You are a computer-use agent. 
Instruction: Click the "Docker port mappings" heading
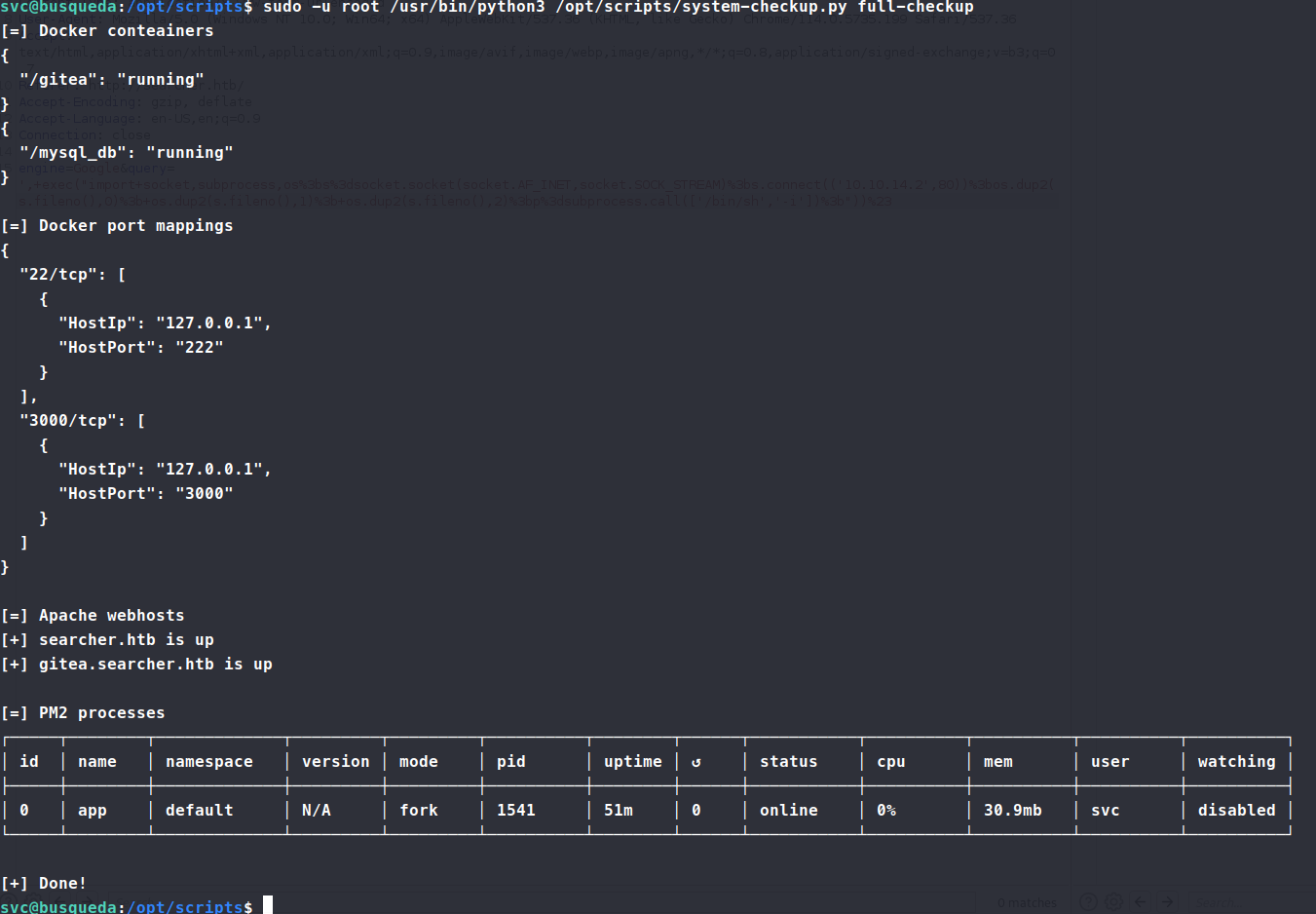[x=135, y=226]
